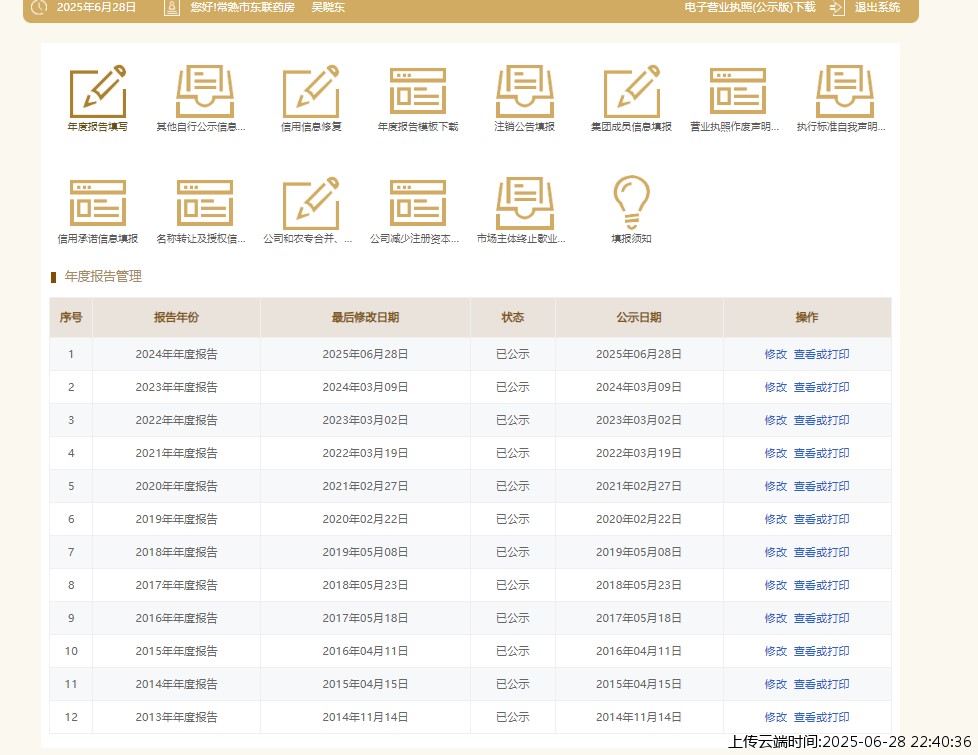Click 修改 for the 2017年年度报告 row
The width and height of the screenshot is (978, 755).
(x=776, y=585)
